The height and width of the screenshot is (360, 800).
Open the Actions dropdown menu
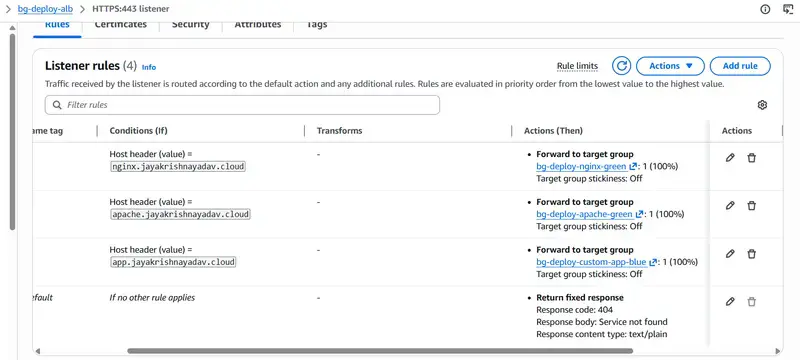670,66
